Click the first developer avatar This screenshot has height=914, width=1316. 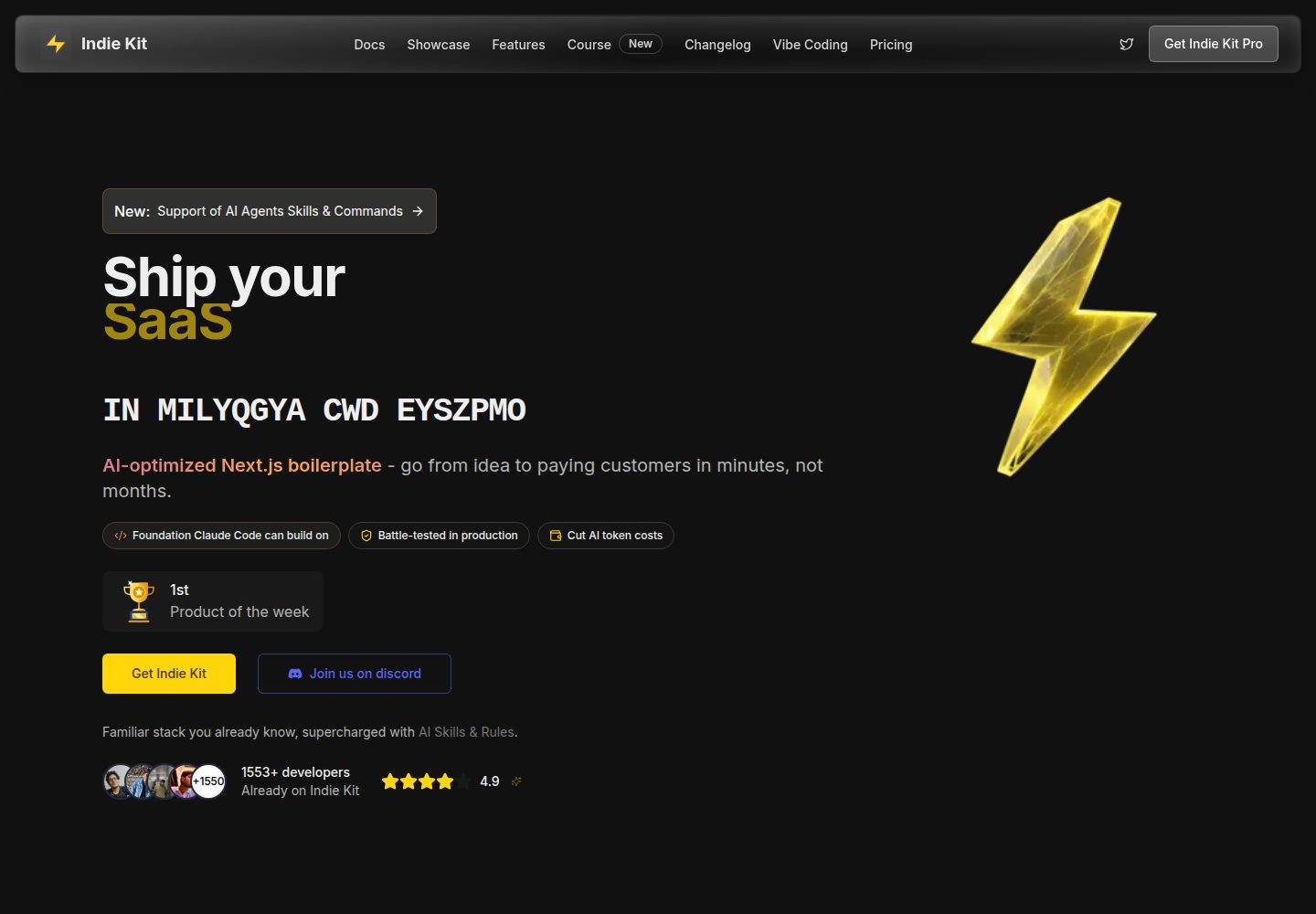coord(118,781)
